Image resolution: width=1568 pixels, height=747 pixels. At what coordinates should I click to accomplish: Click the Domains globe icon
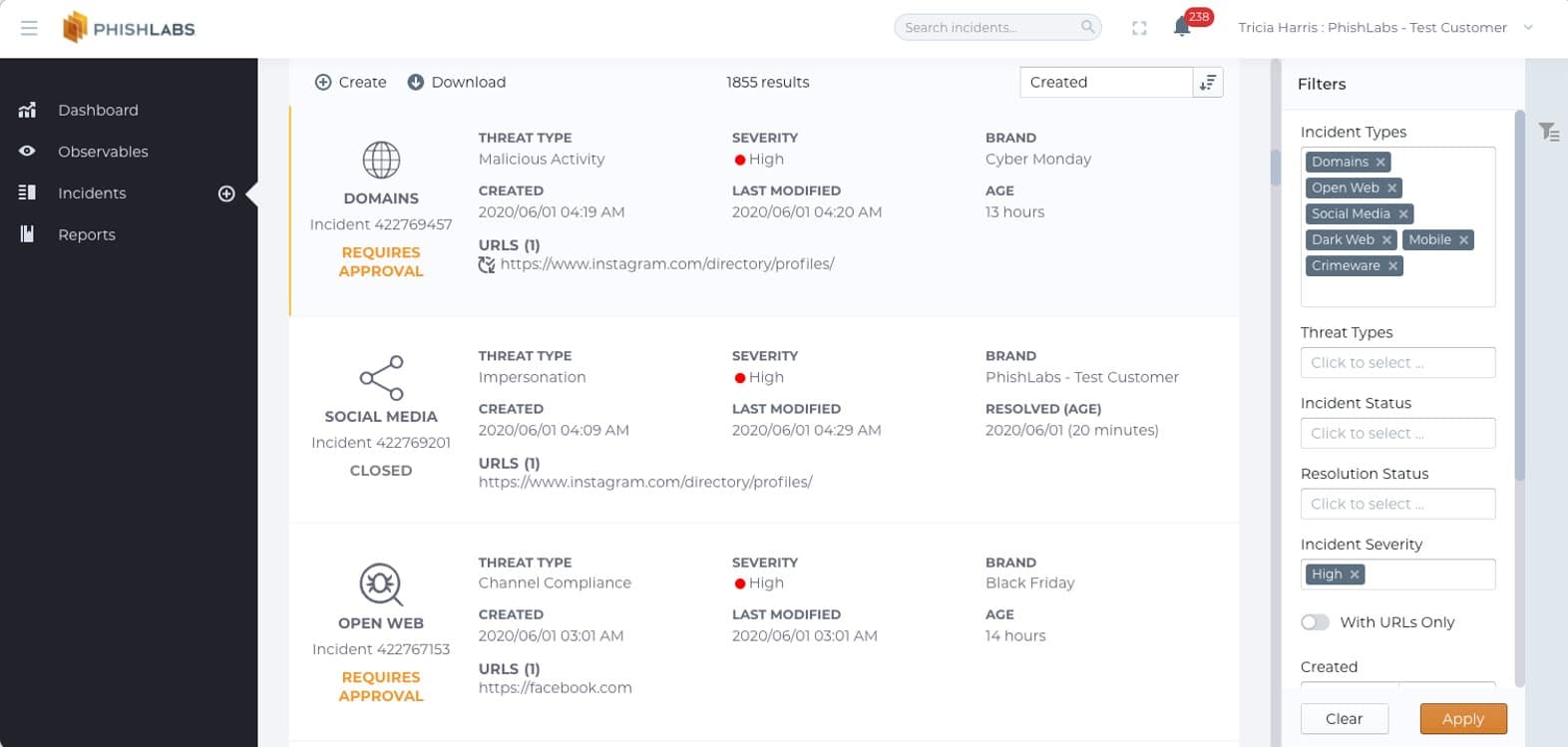pyautogui.click(x=381, y=160)
